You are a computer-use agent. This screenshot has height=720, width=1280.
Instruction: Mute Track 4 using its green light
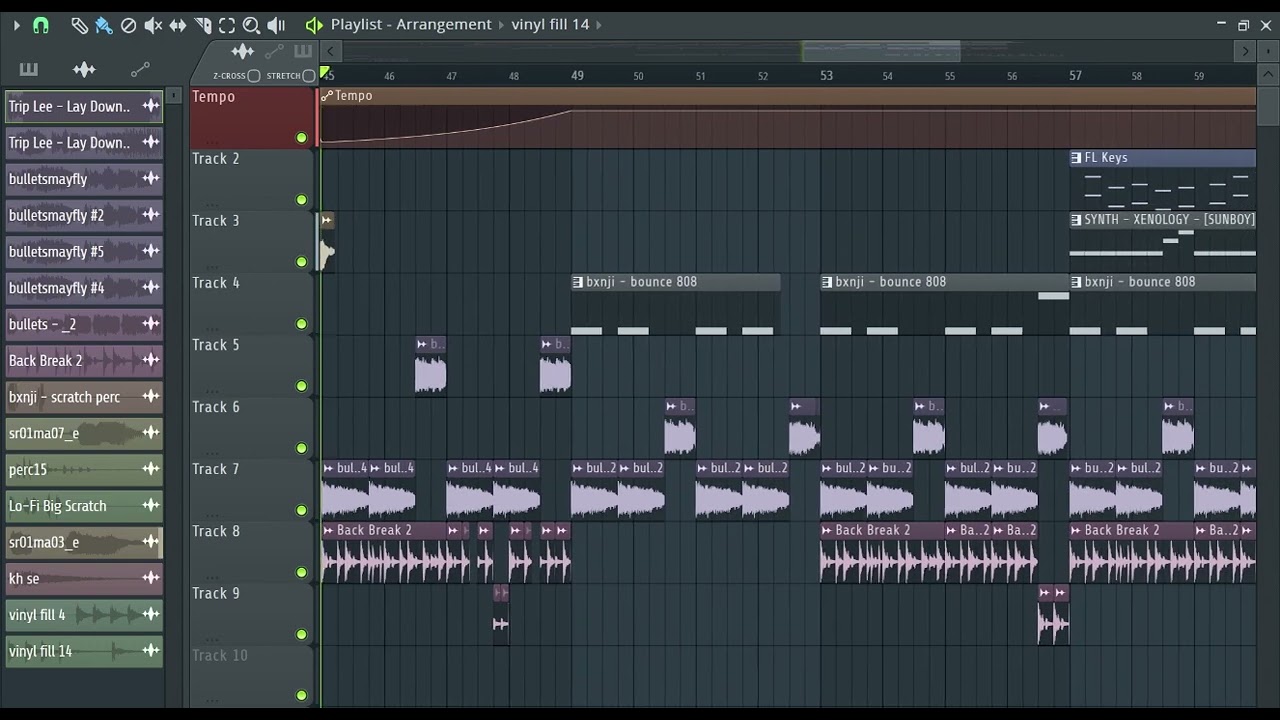(302, 324)
